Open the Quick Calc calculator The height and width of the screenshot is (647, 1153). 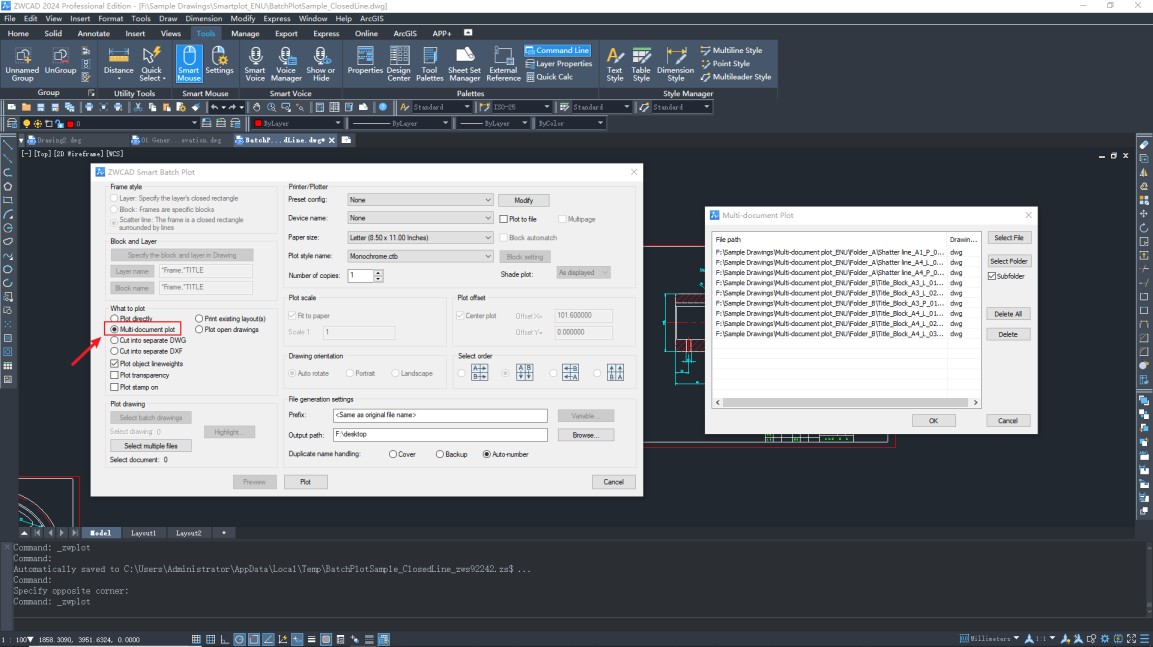point(549,76)
